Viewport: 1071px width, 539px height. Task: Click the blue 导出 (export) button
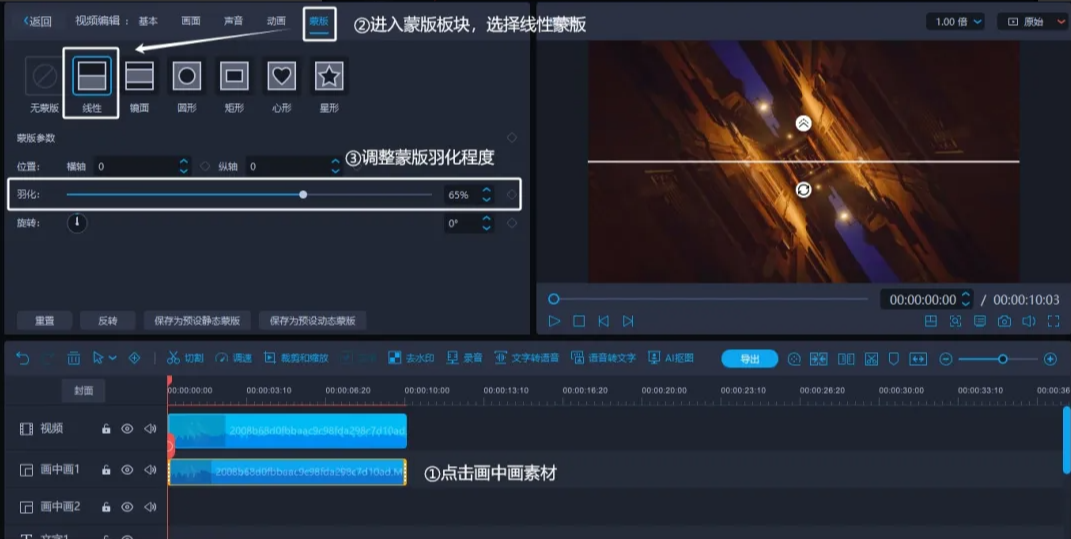point(749,359)
